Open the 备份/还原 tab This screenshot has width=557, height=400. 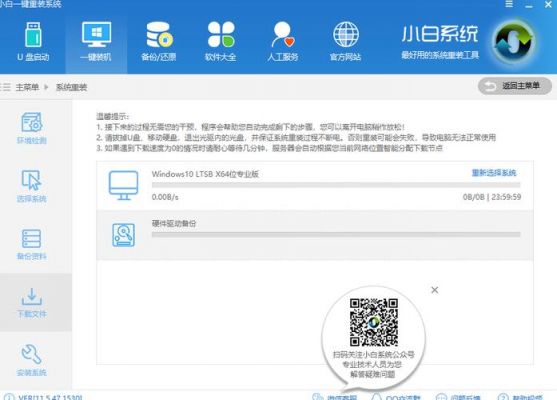click(158, 42)
